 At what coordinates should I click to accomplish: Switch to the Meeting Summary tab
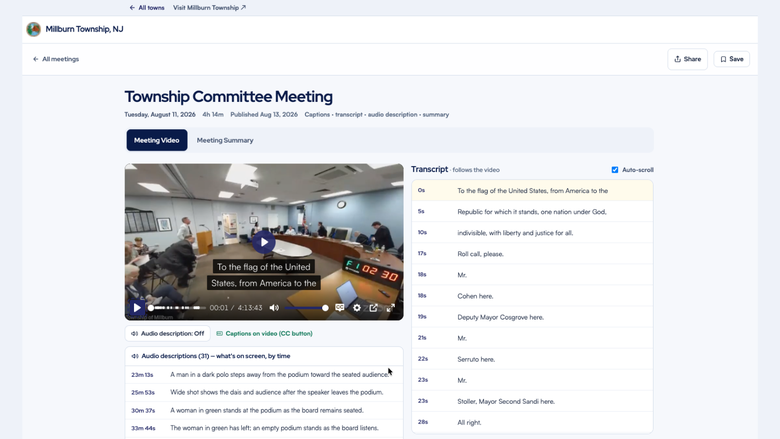pyautogui.click(x=225, y=140)
